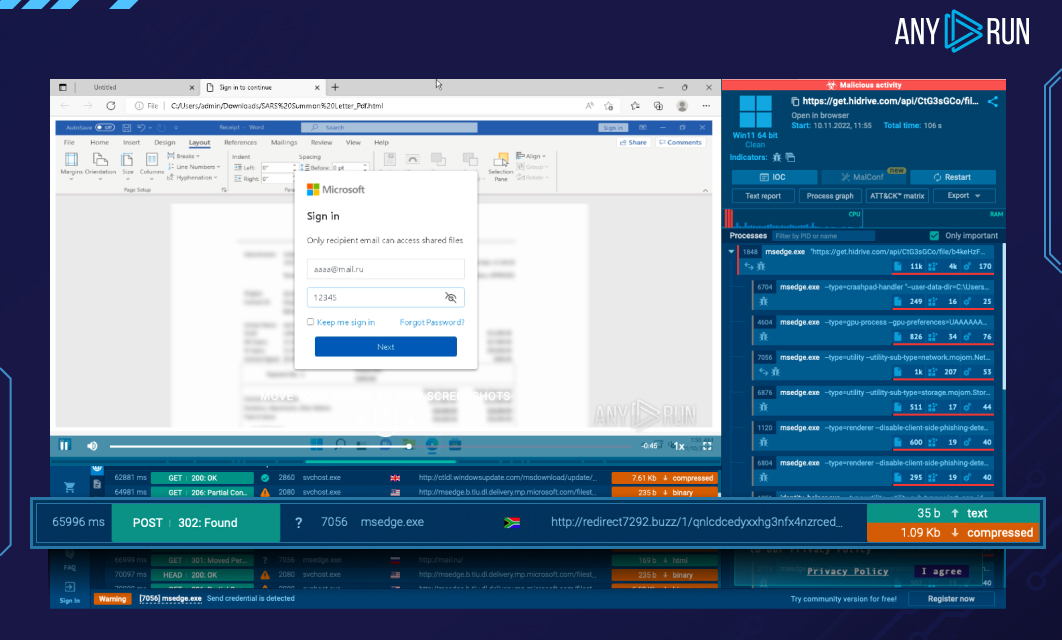This screenshot has height=640, width=1062.
Task: Open the Text report
Action: (x=763, y=196)
